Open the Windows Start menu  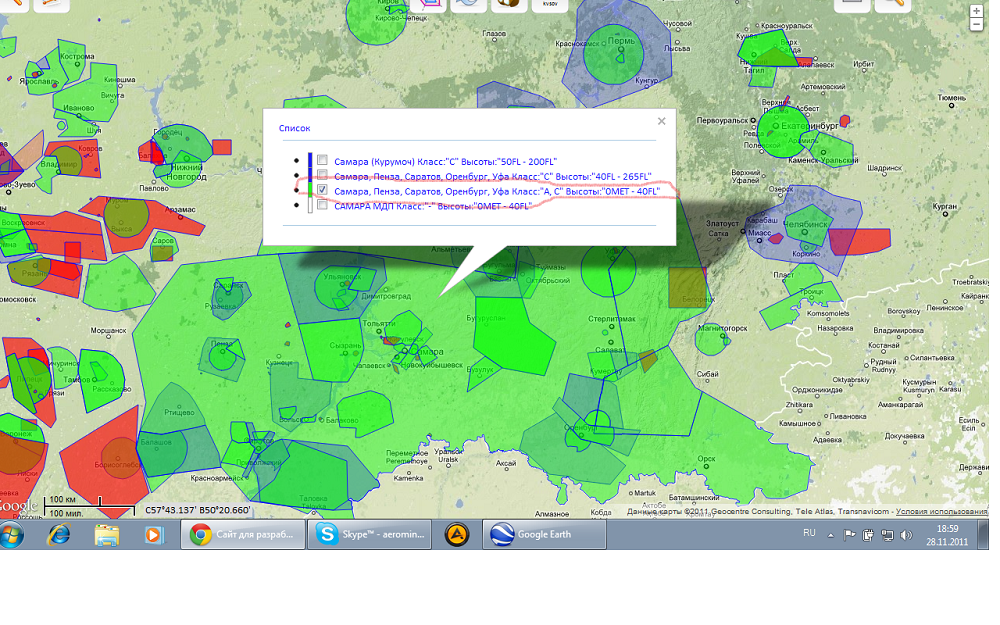pyautogui.click(x=14, y=535)
